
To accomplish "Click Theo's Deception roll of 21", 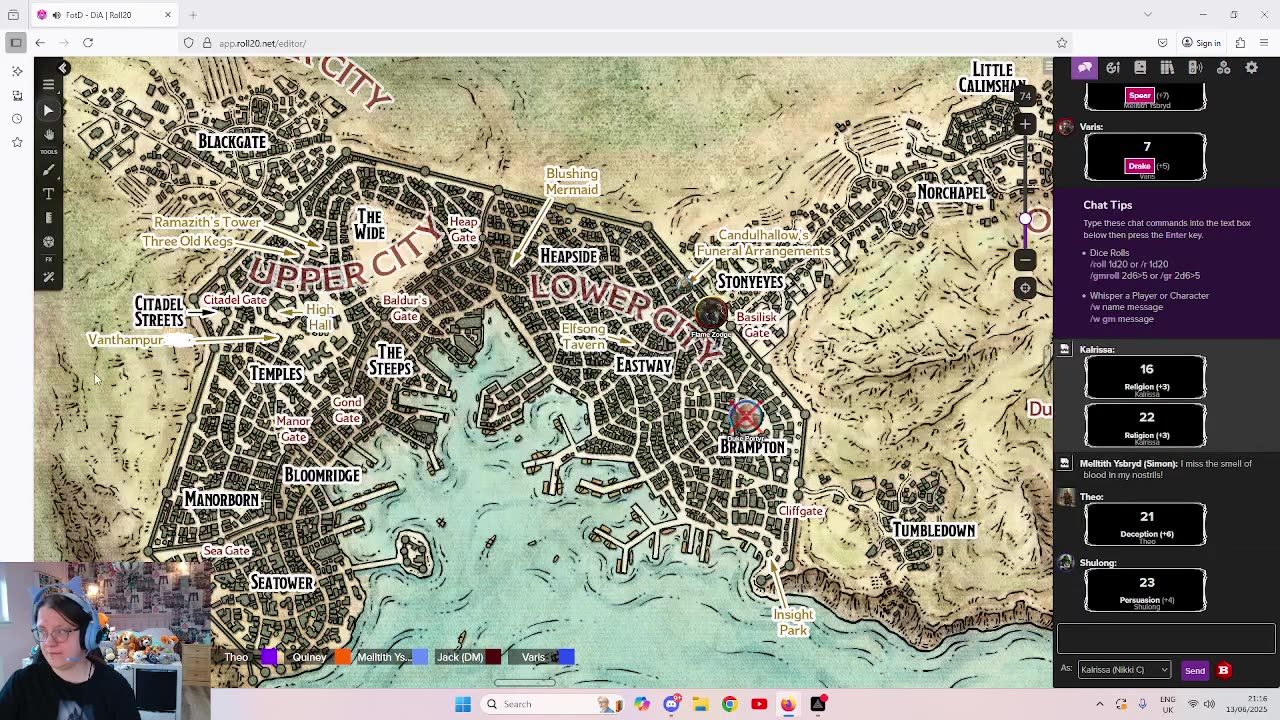I will click(1146, 524).
